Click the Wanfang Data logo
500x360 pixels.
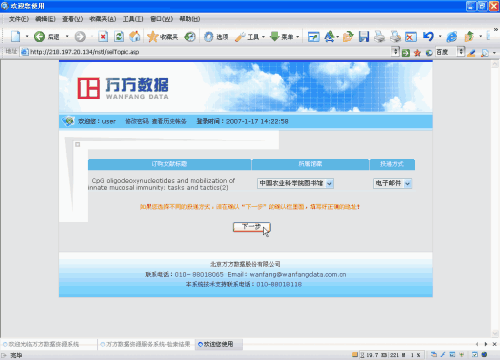click(x=123, y=88)
